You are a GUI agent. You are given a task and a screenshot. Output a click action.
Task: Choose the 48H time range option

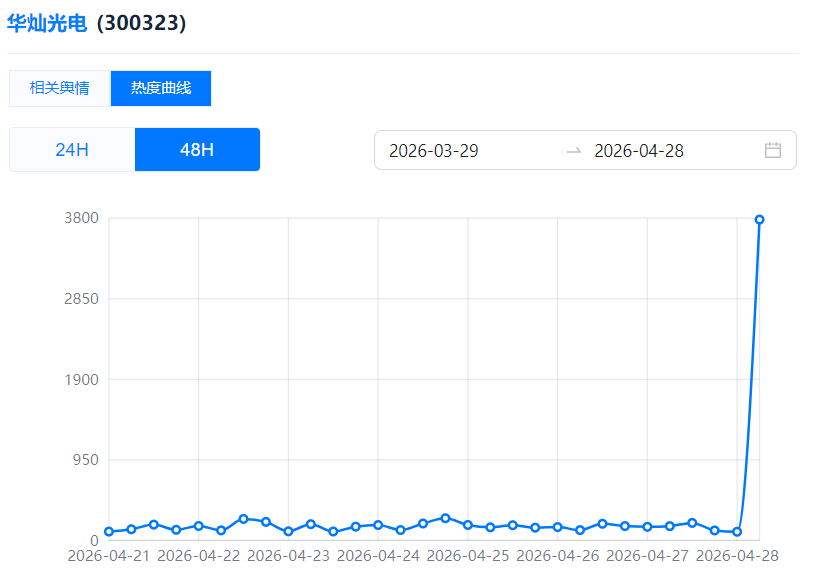(197, 150)
